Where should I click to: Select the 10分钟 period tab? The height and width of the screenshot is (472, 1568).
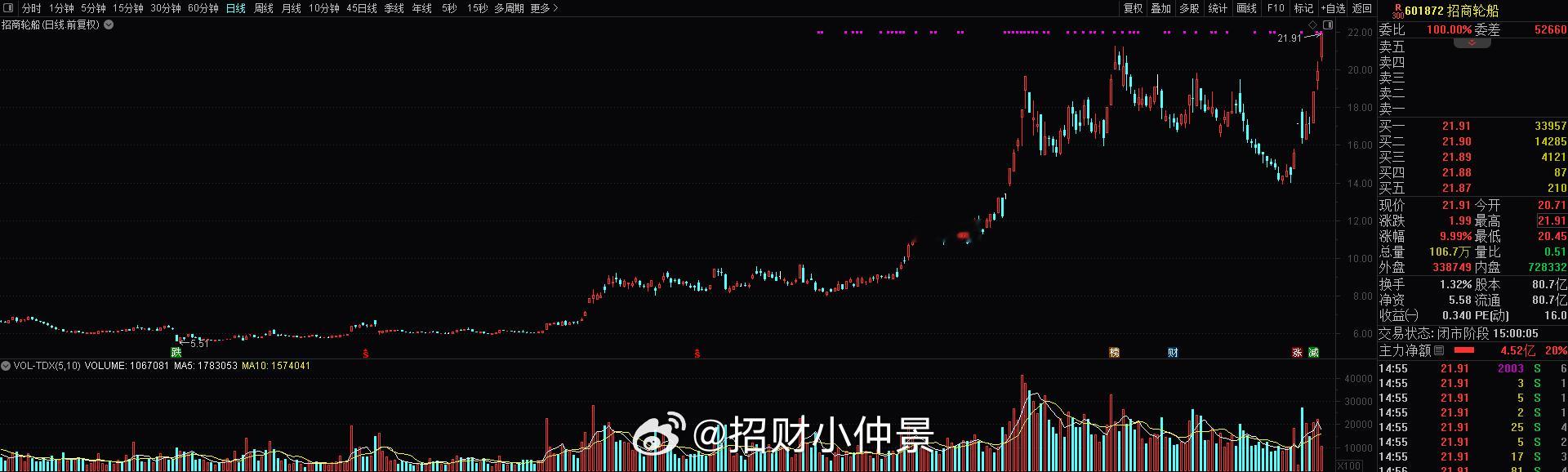coord(323,8)
